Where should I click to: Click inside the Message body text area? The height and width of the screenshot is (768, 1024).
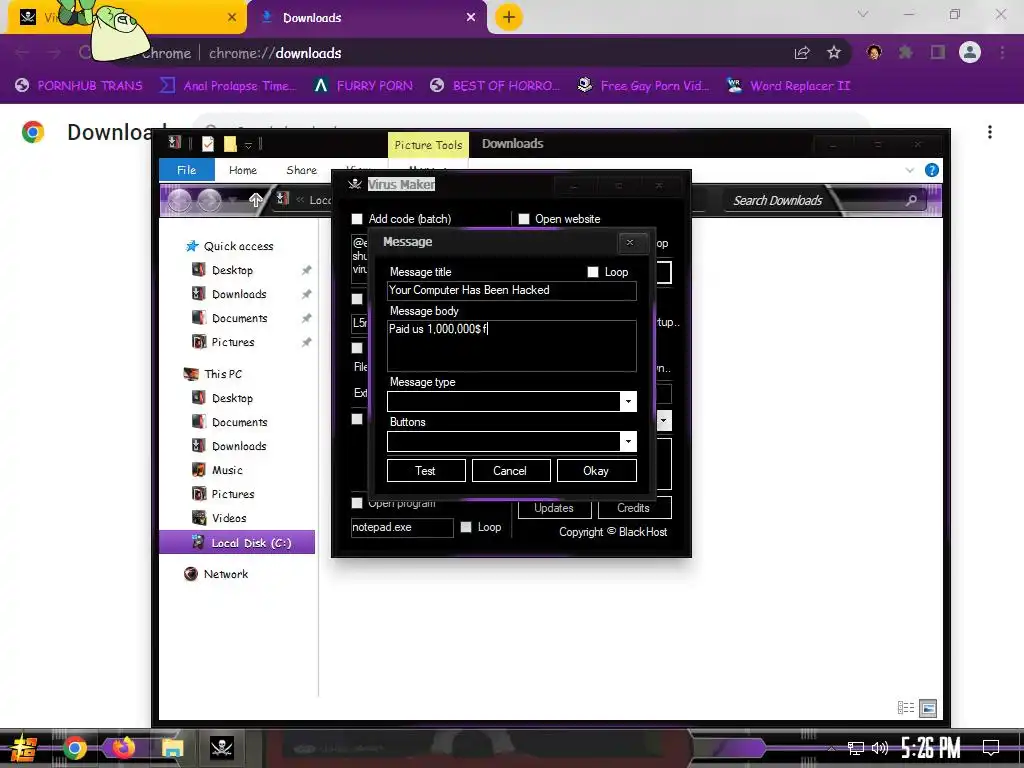(x=511, y=345)
